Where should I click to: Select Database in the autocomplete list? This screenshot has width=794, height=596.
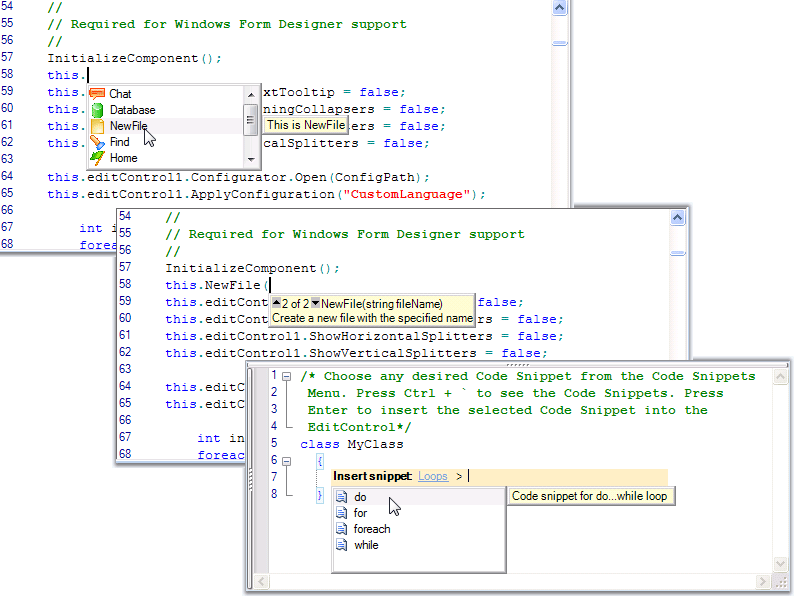click(166, 110)
